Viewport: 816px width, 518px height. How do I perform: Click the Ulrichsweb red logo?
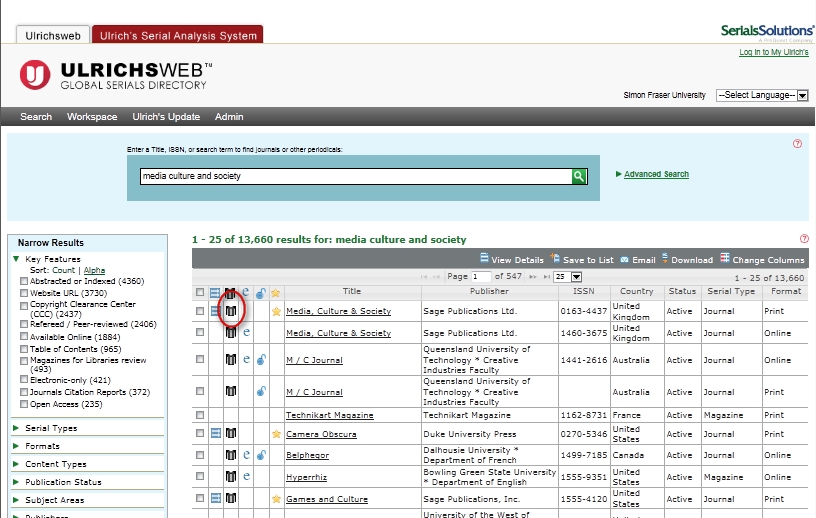point(35,75)
